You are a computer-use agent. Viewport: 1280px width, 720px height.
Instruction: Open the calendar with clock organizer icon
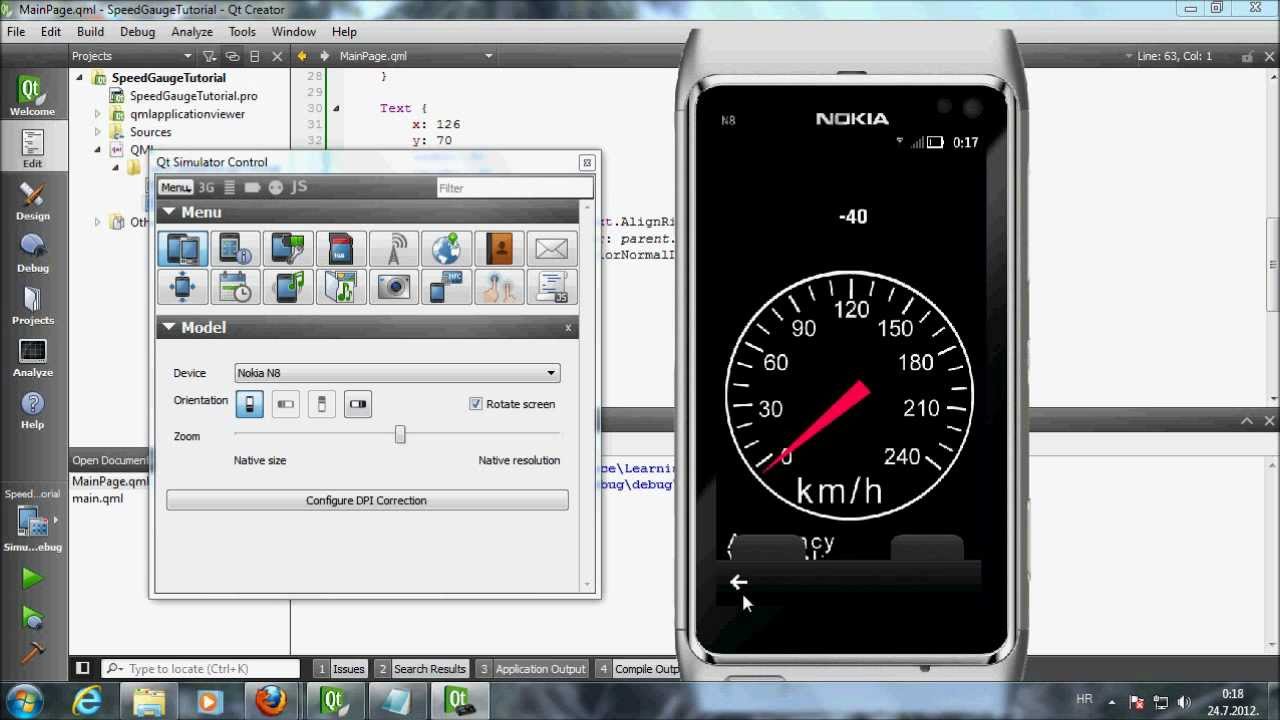pos(235,287)
